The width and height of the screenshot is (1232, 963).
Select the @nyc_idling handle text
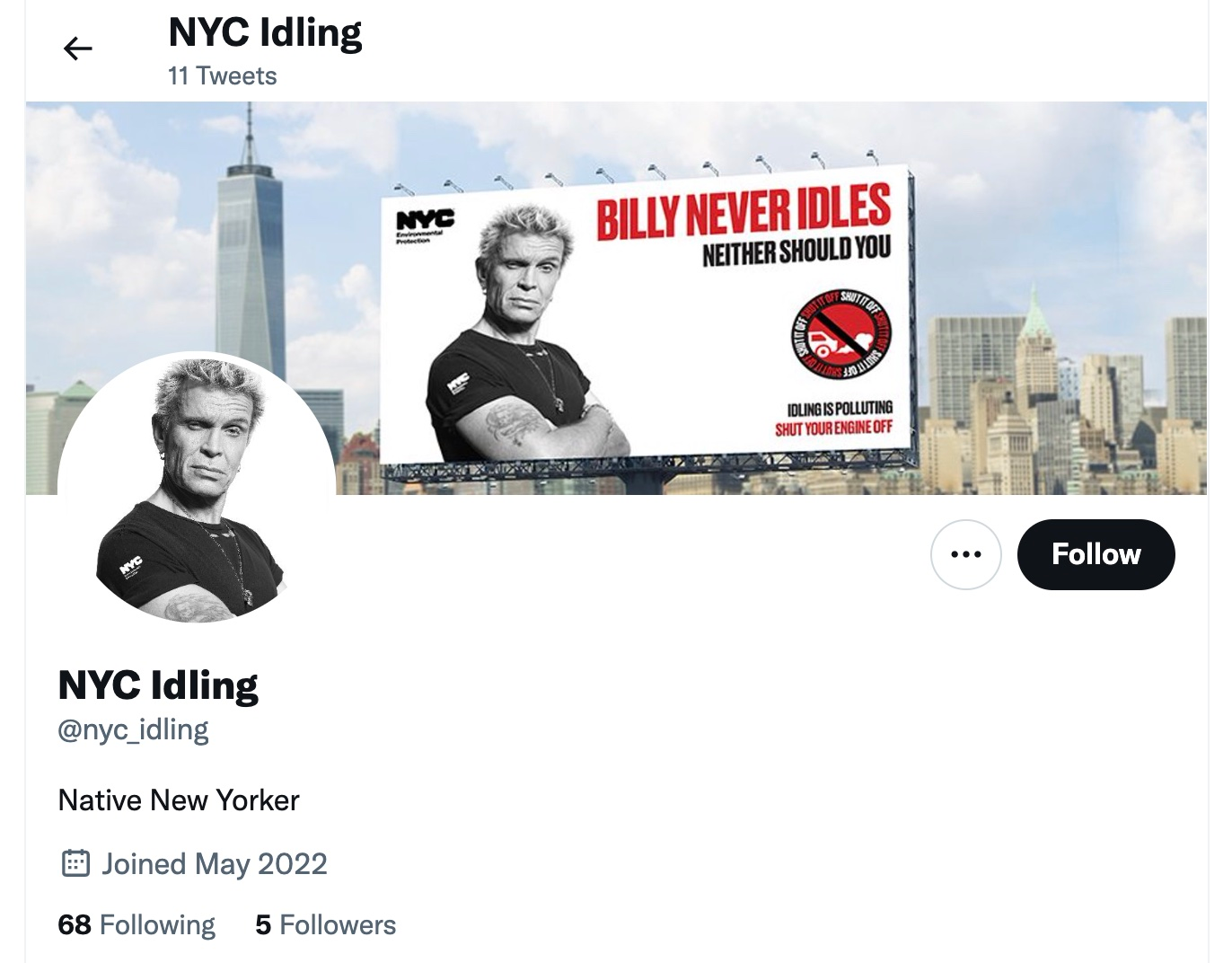[x=133, y=729]
